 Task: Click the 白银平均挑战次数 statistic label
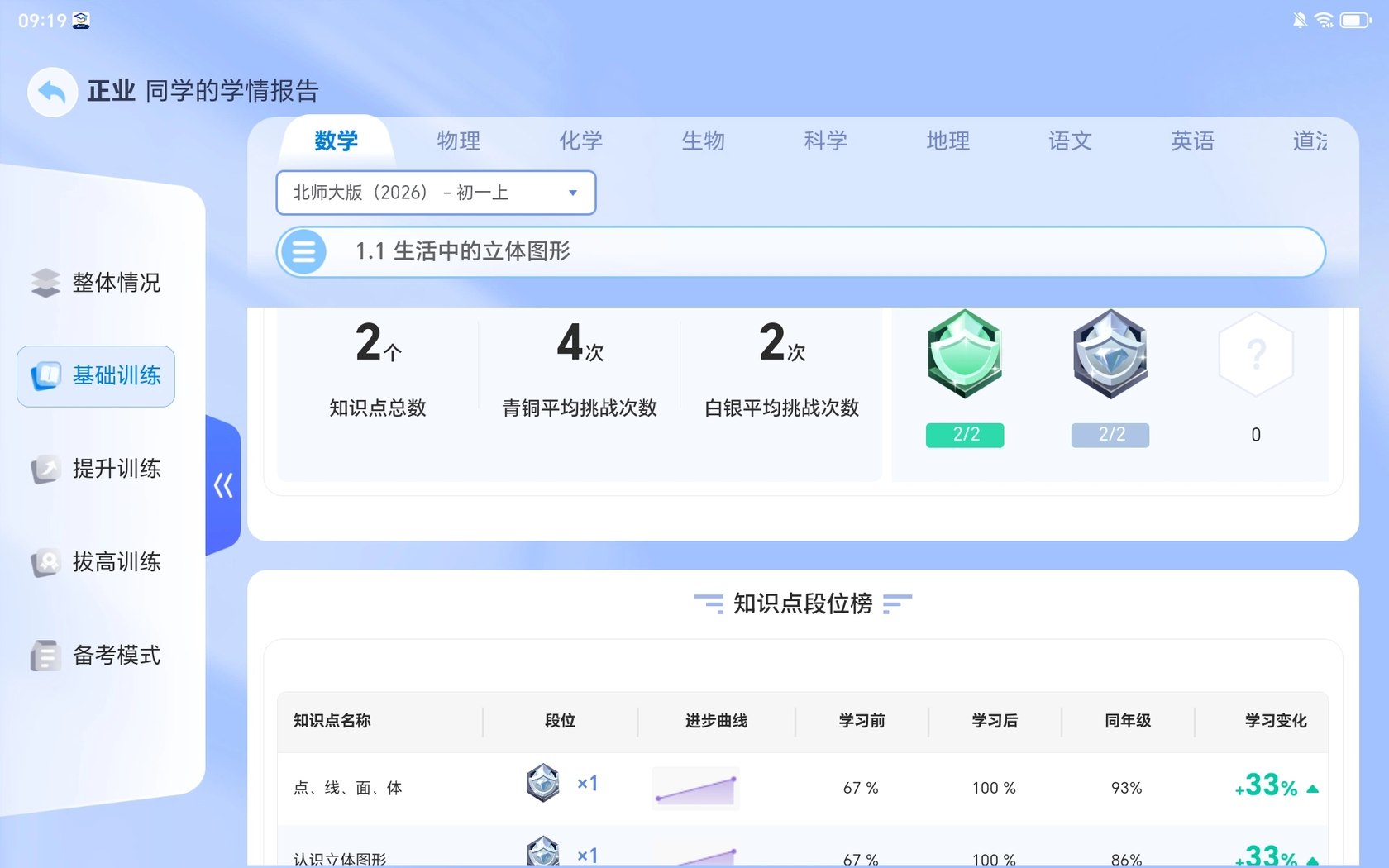tap(782, 408)
